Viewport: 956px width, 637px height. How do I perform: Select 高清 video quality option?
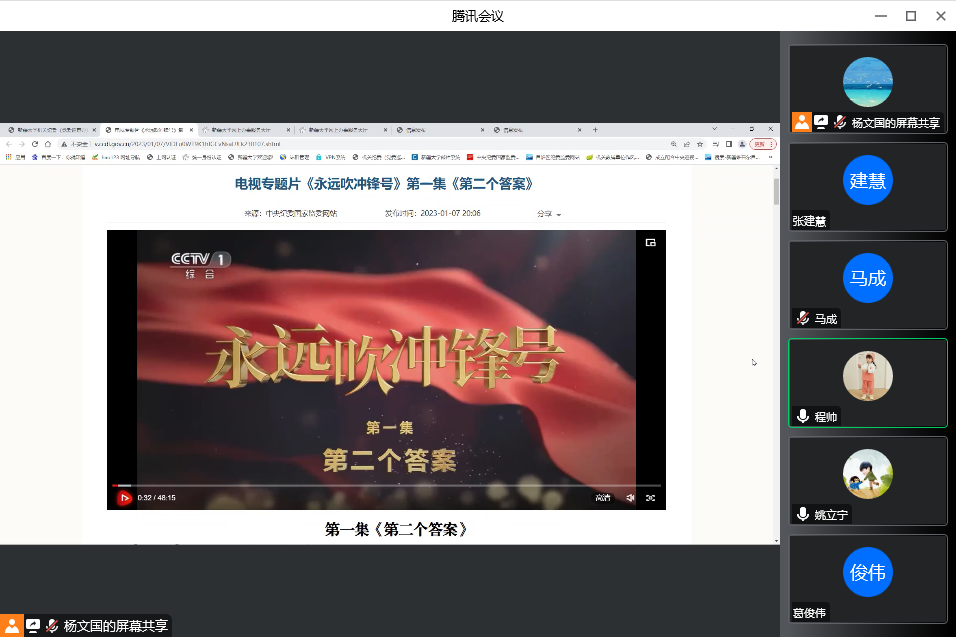[x=602, y=497]
